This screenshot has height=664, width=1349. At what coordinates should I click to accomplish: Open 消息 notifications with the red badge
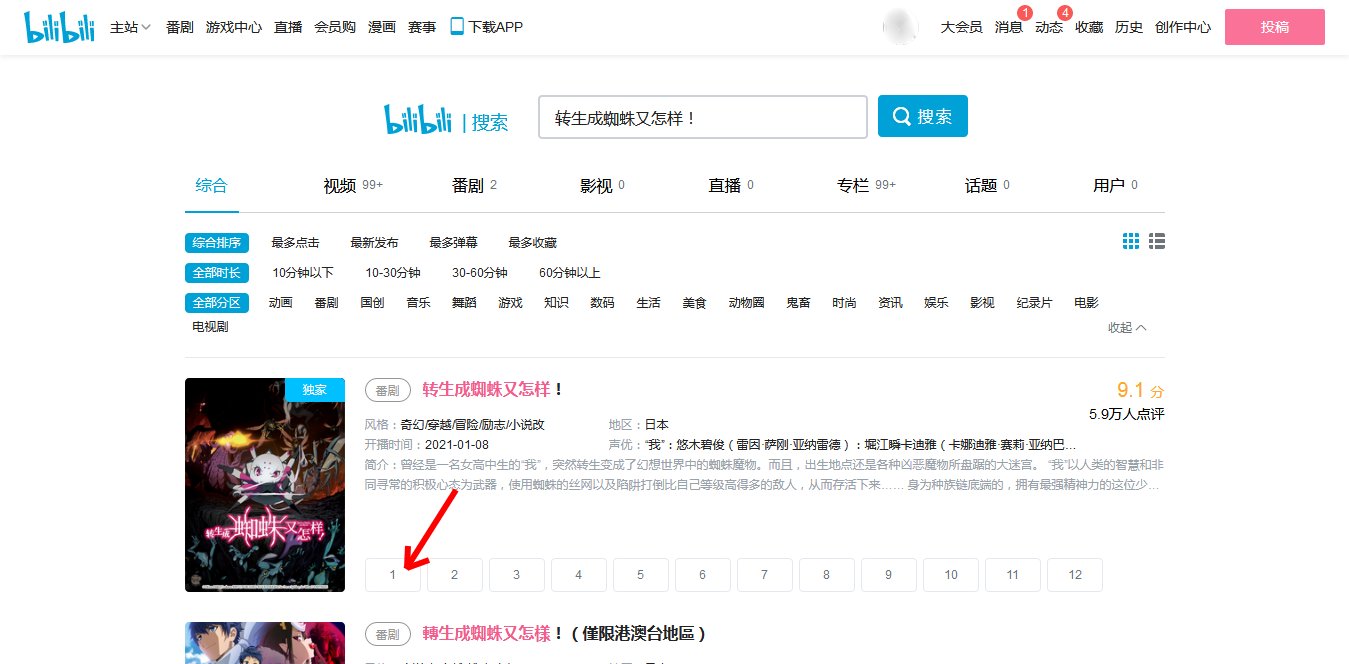coord(1008,27)
